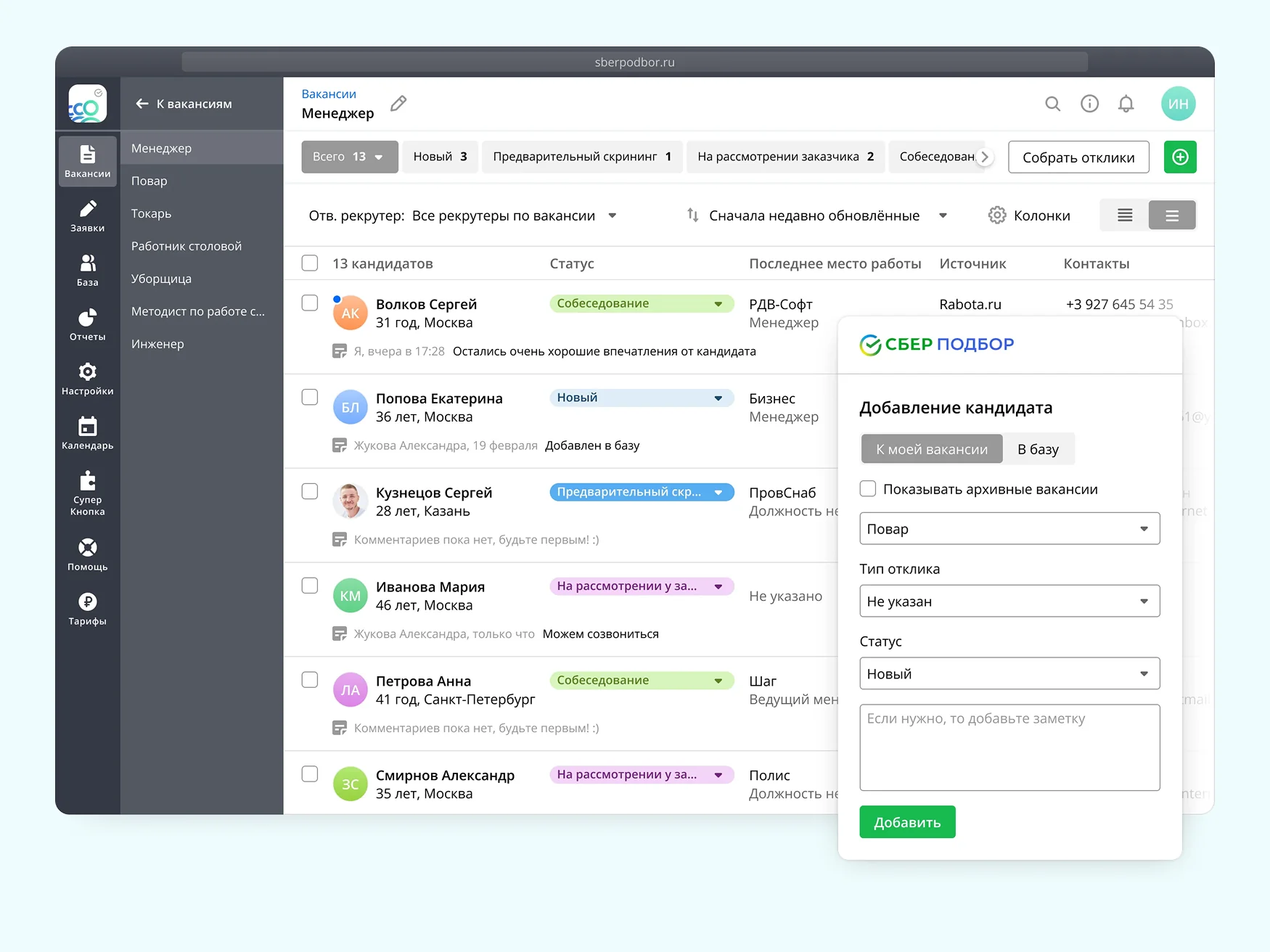Tick checkbox for Кузнецов Сергей
This screenshot has height=952, width=1270.
point(310,491)
